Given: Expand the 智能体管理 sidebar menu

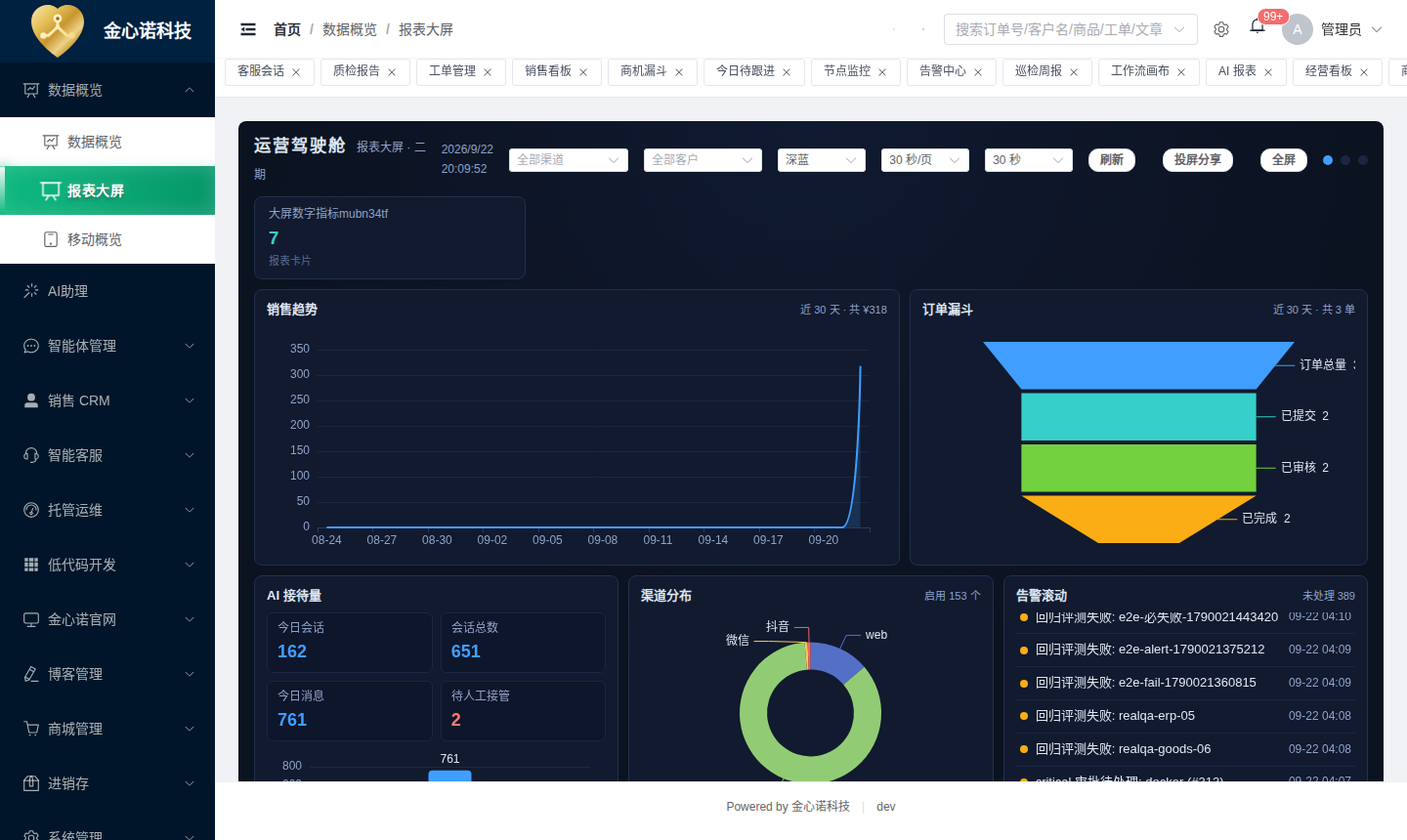Looking at the screenshot, I should (x=107, y=346).
